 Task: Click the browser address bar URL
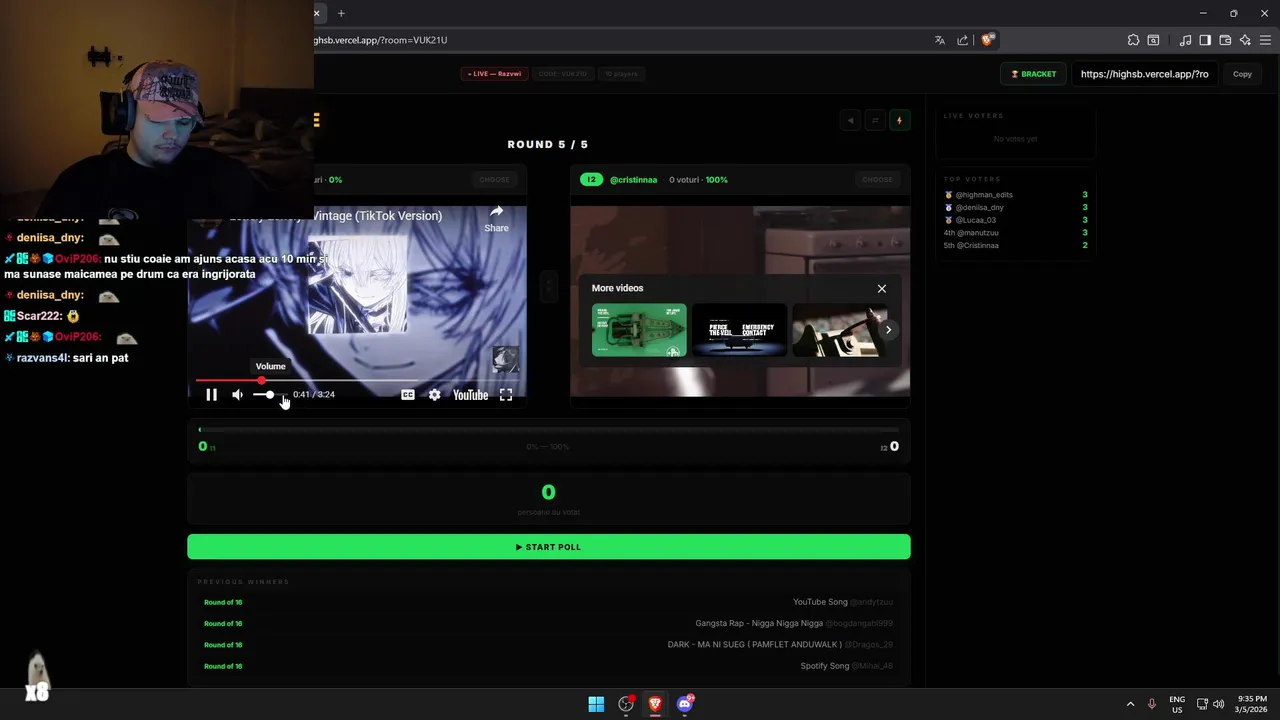[381, 40]
